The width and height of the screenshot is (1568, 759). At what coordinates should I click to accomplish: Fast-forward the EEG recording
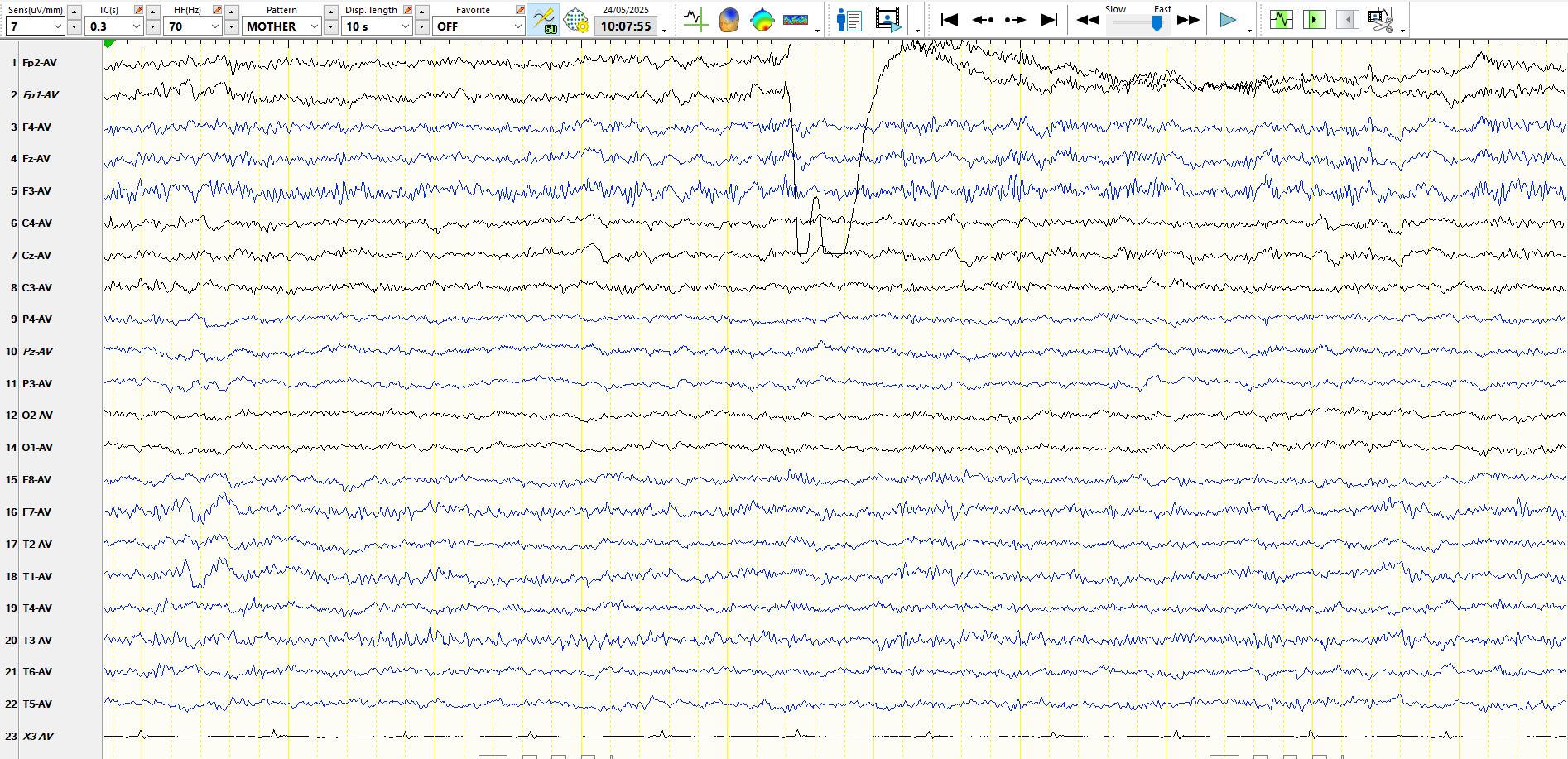coord(1188,20)
